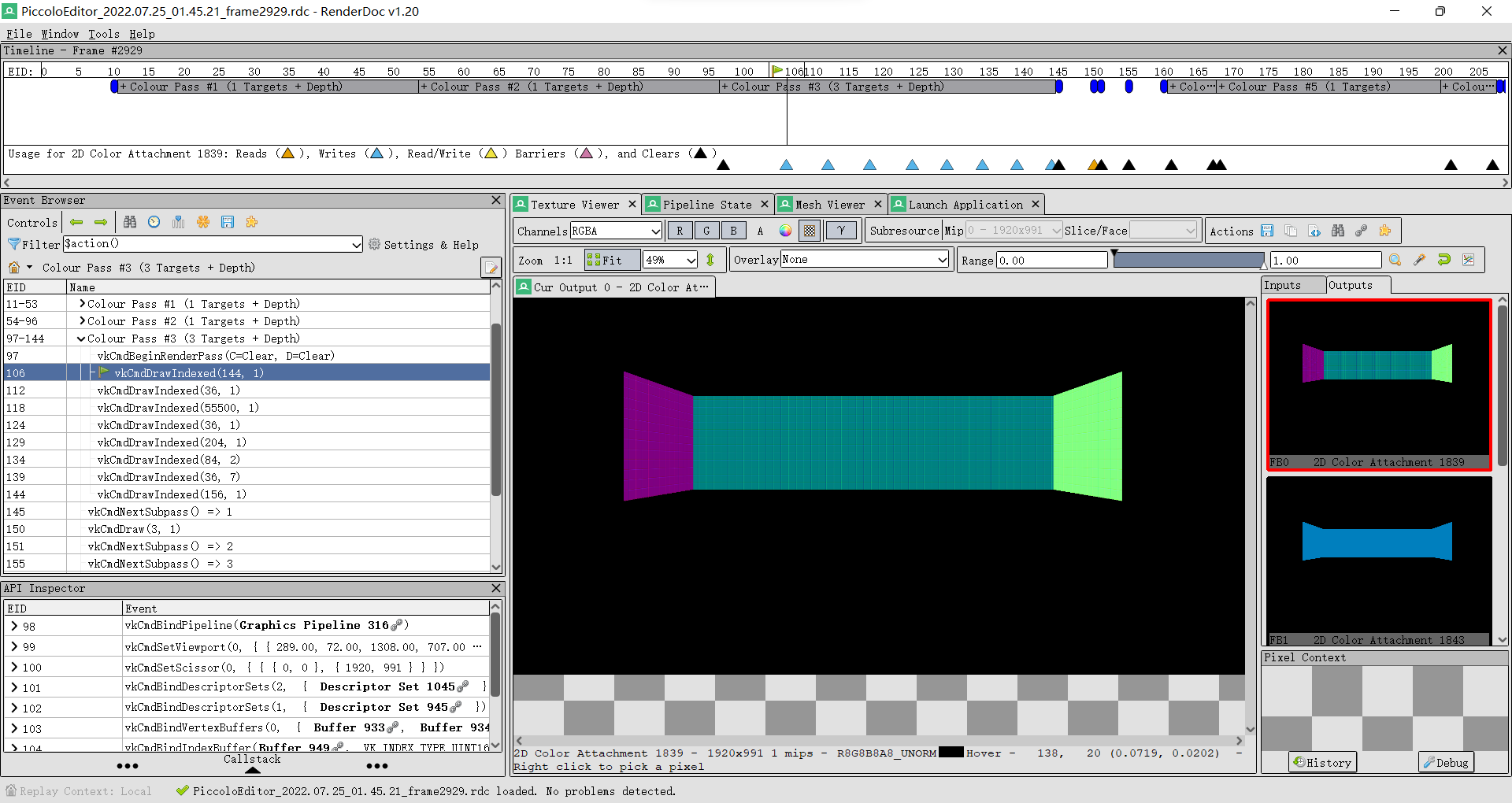The width and height of the screenshot is (1512, 803).
Task: Click the pixel Debug button
Action: click(x=1446, y=762)
